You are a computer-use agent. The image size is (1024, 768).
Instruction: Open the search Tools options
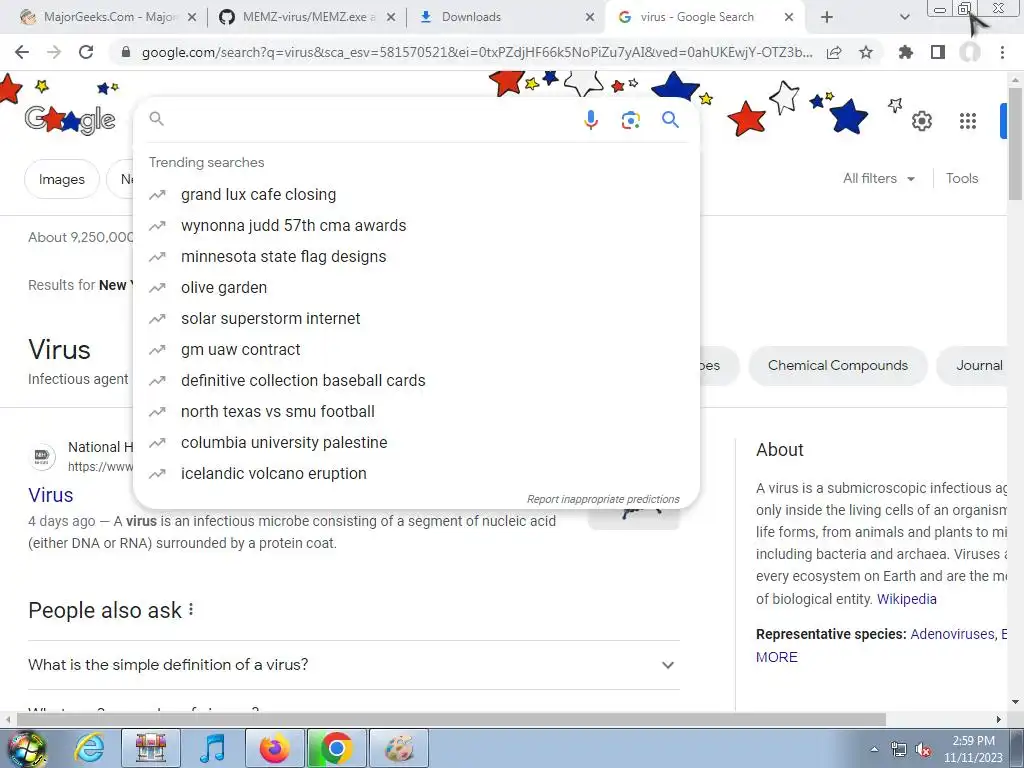click(x=961, y=178)
